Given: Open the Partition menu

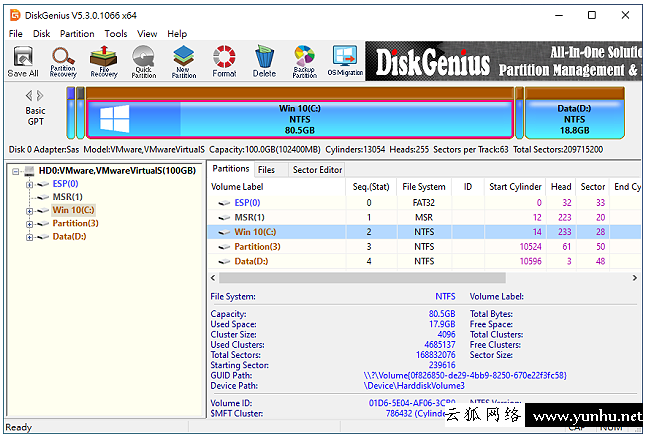Looking at the screenshot, I should pos(77,34).
